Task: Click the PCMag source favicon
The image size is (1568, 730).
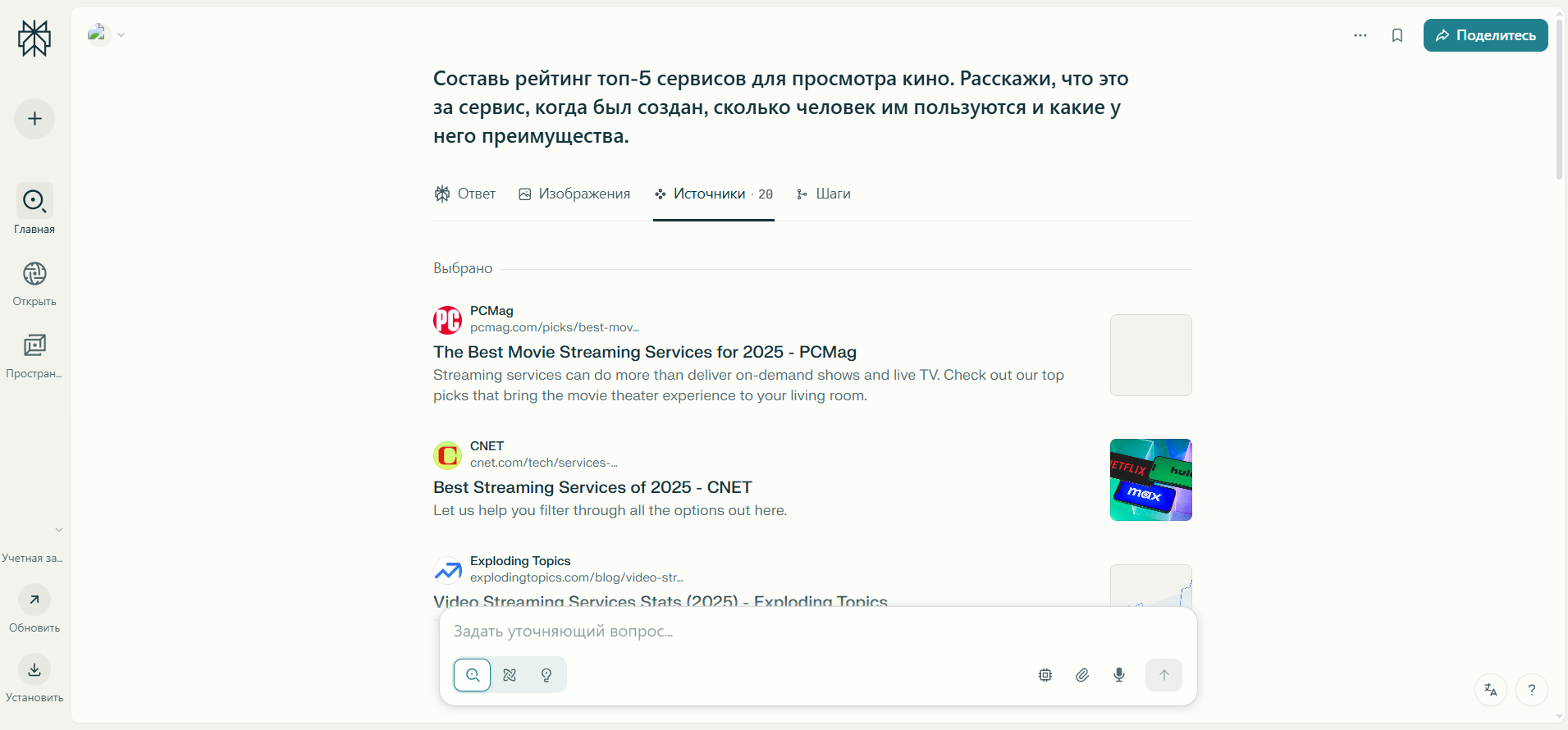Action: (447, 320)
